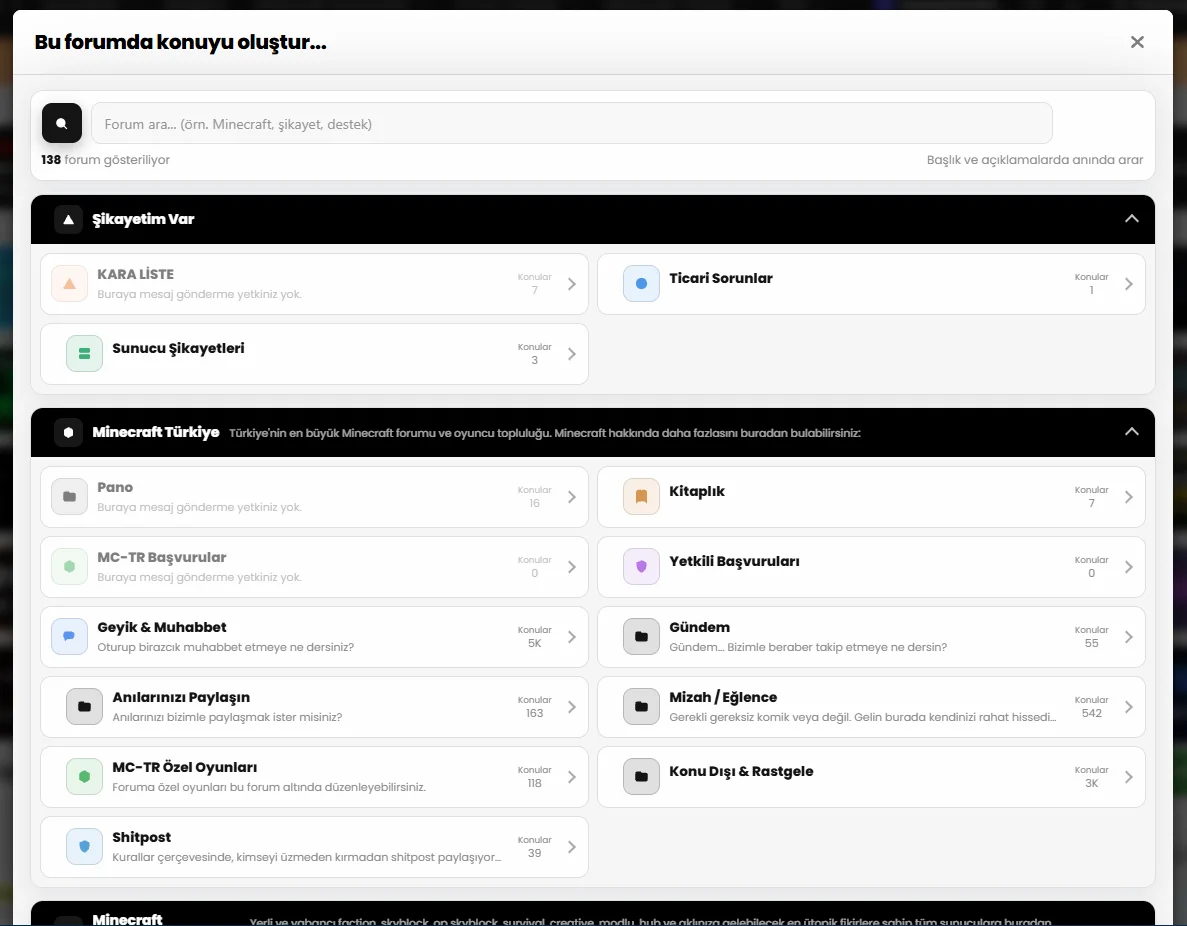Open the Geyik & Muhabbet row chevron
The height and width of the screenshot is (926, 1187).
click(572, 637)
